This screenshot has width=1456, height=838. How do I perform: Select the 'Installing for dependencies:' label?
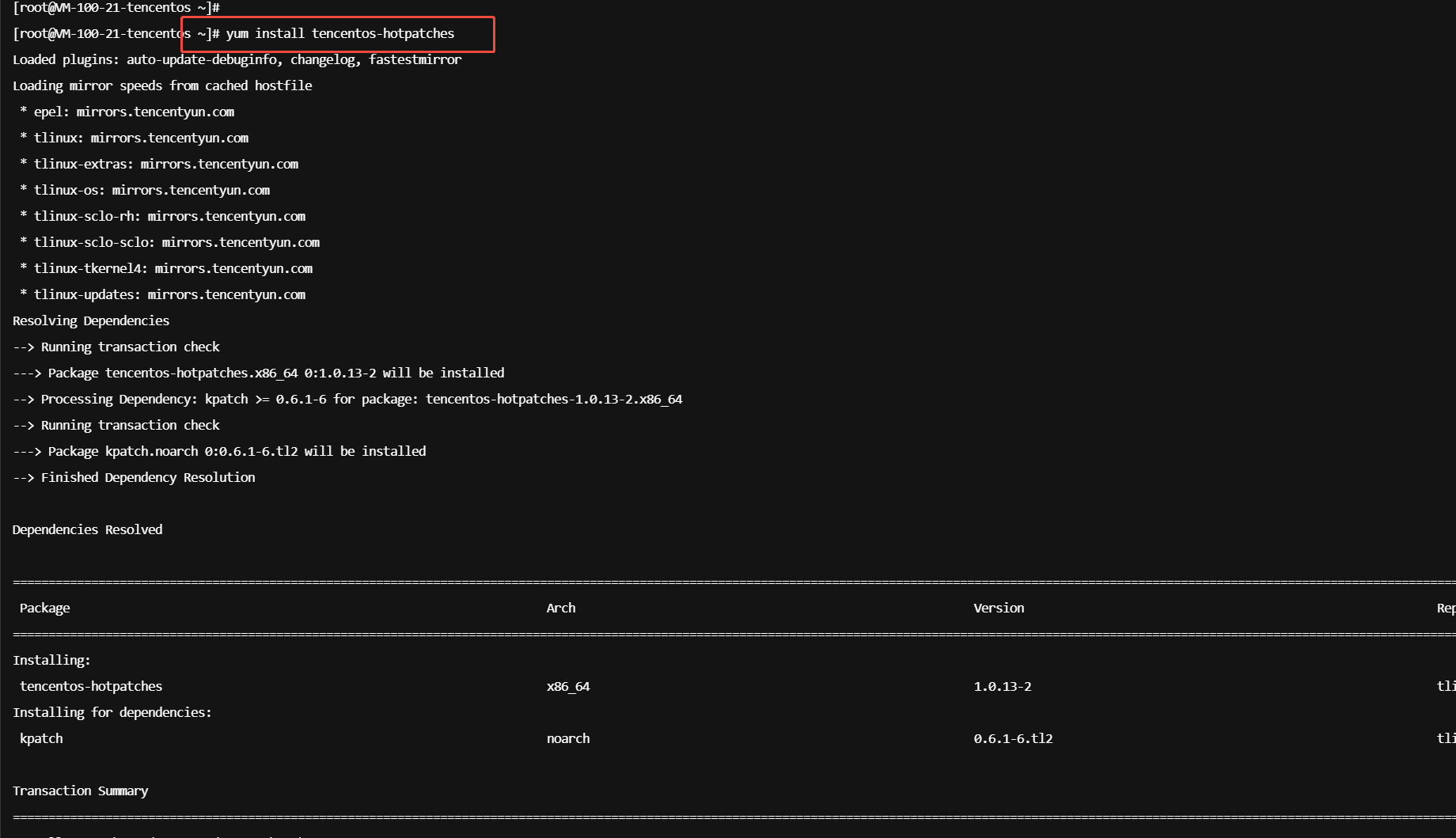112,712
